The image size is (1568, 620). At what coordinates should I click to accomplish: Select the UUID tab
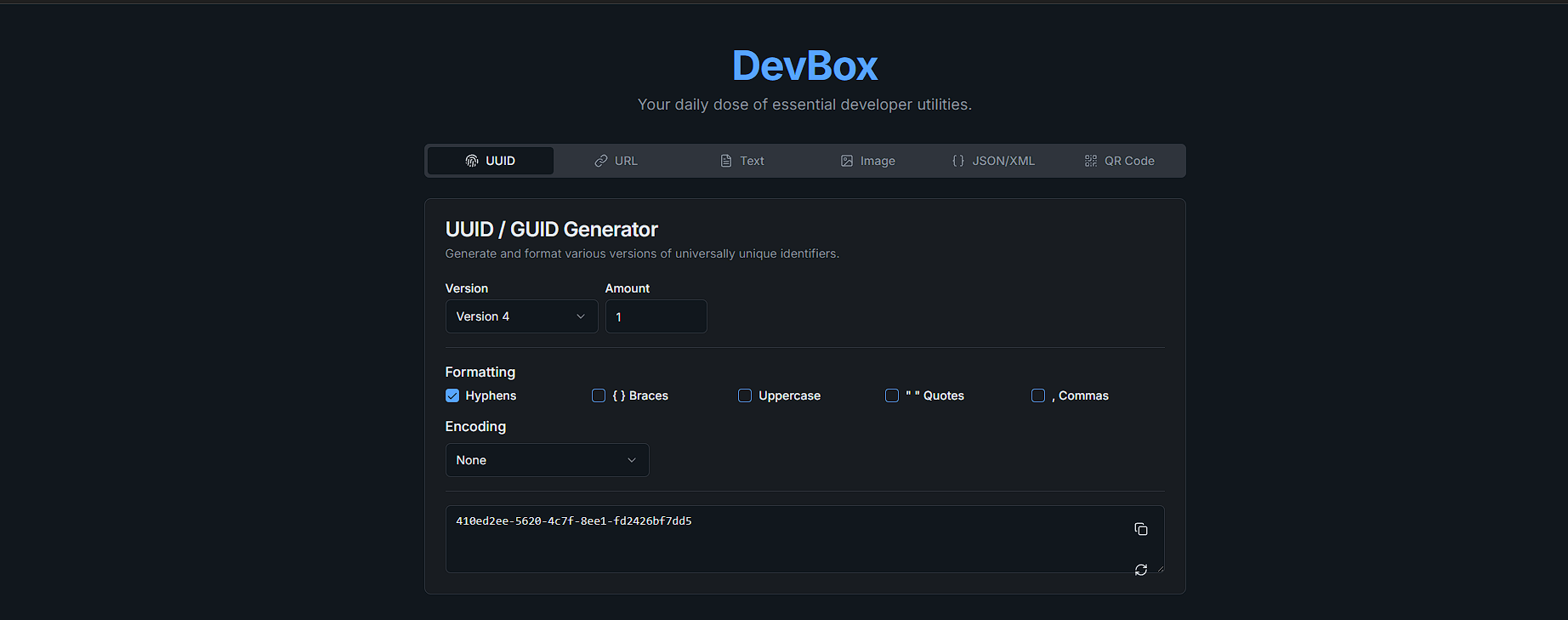point(491,161)
